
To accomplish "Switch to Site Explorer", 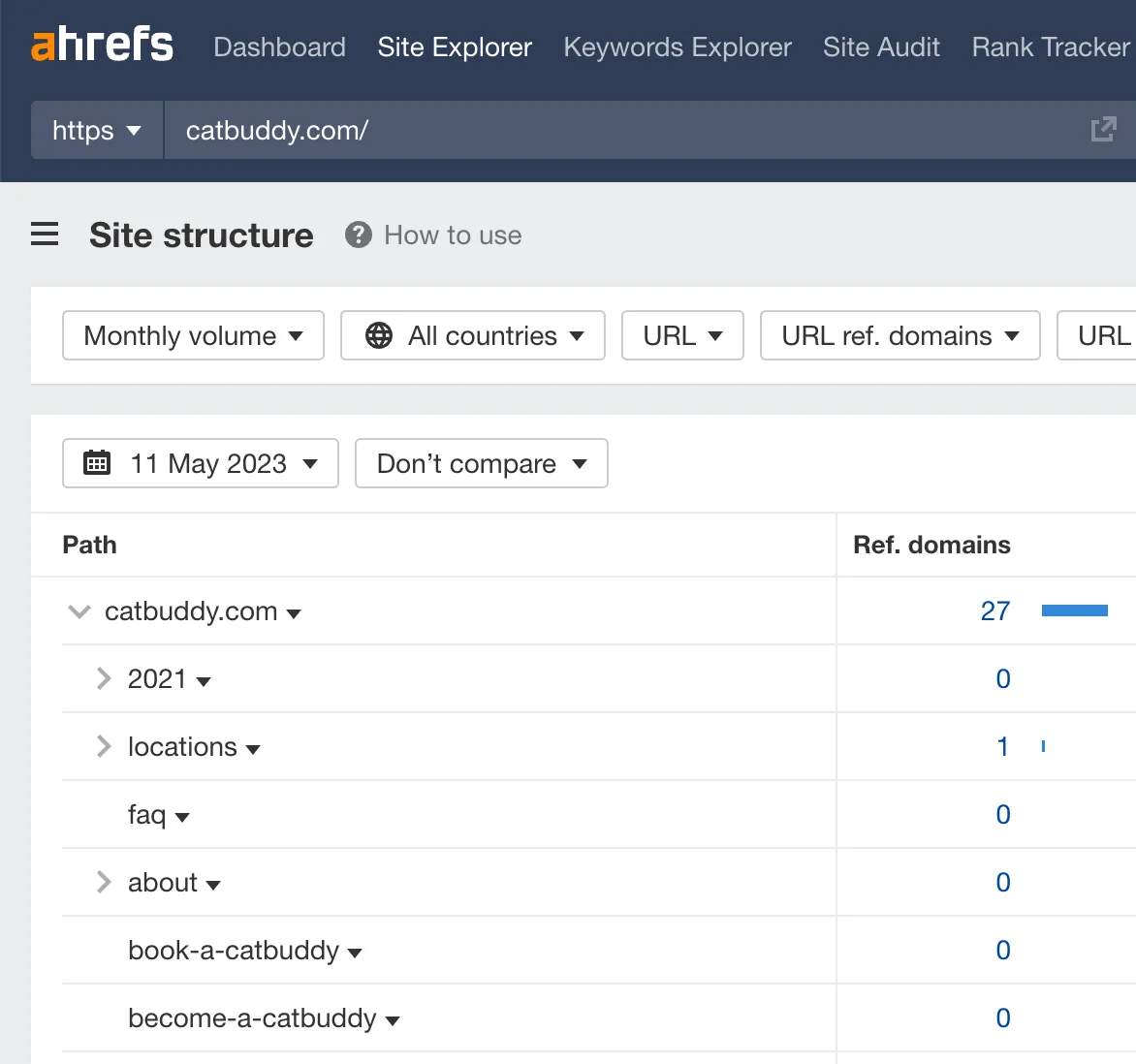I will (455, 47).
